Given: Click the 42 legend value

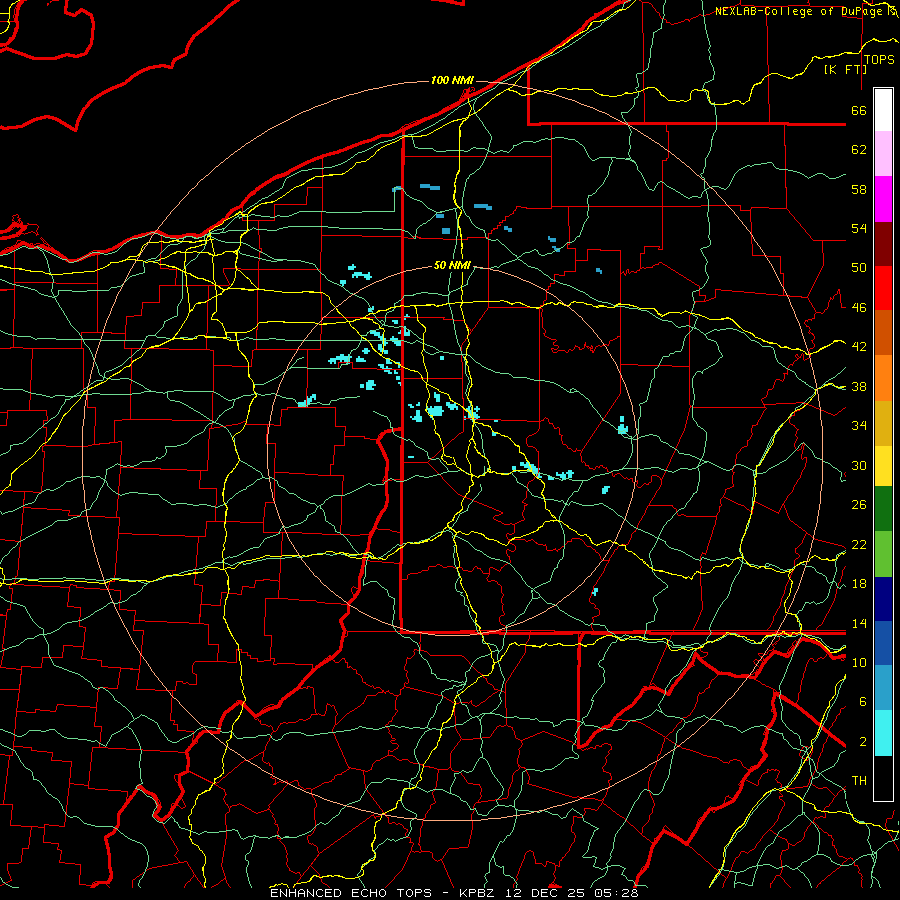Looking at the screenshot, I should tap(859, 347).
